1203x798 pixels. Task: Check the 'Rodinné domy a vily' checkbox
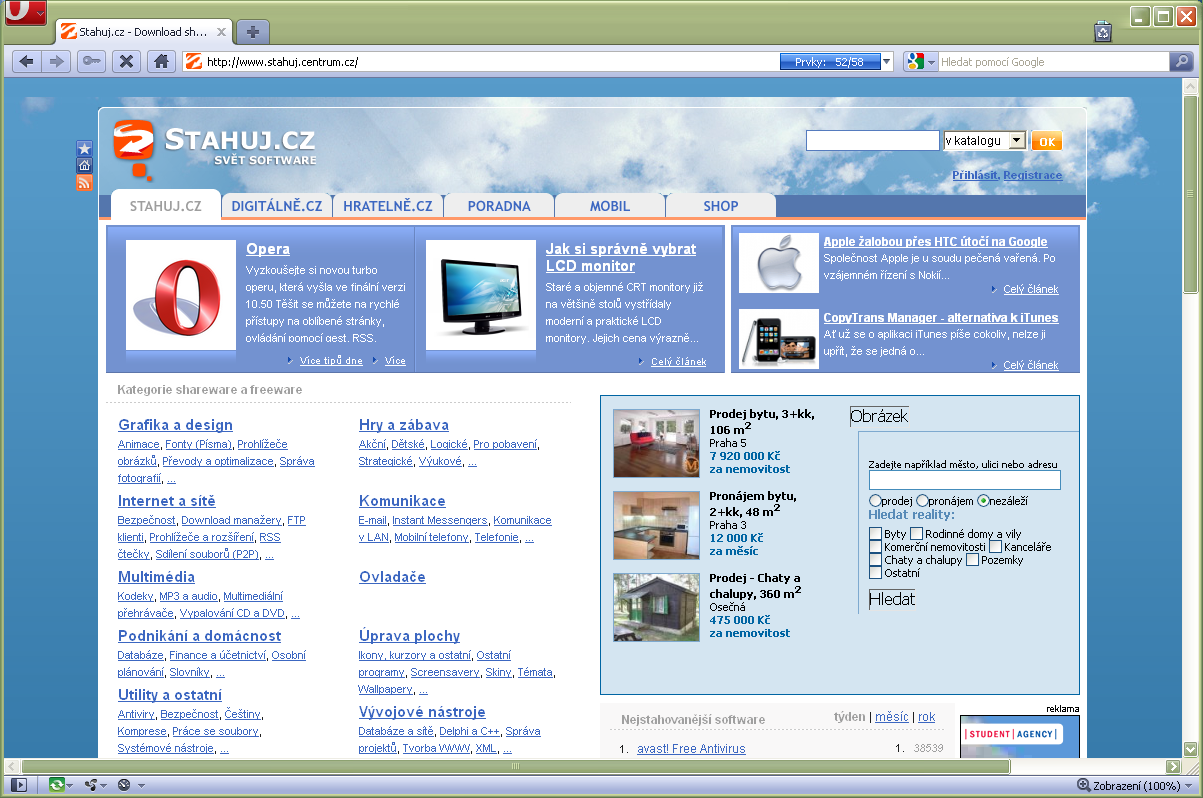tap(916, 534)
